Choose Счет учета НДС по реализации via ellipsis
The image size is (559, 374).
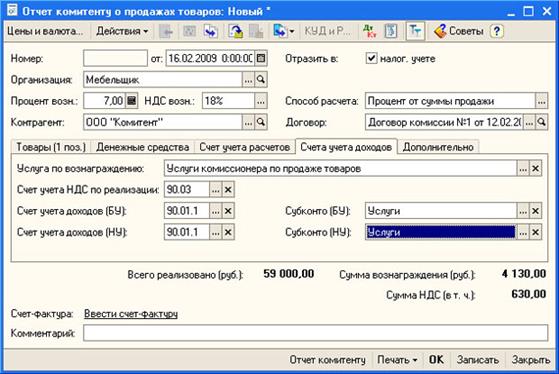pos(215,189)
